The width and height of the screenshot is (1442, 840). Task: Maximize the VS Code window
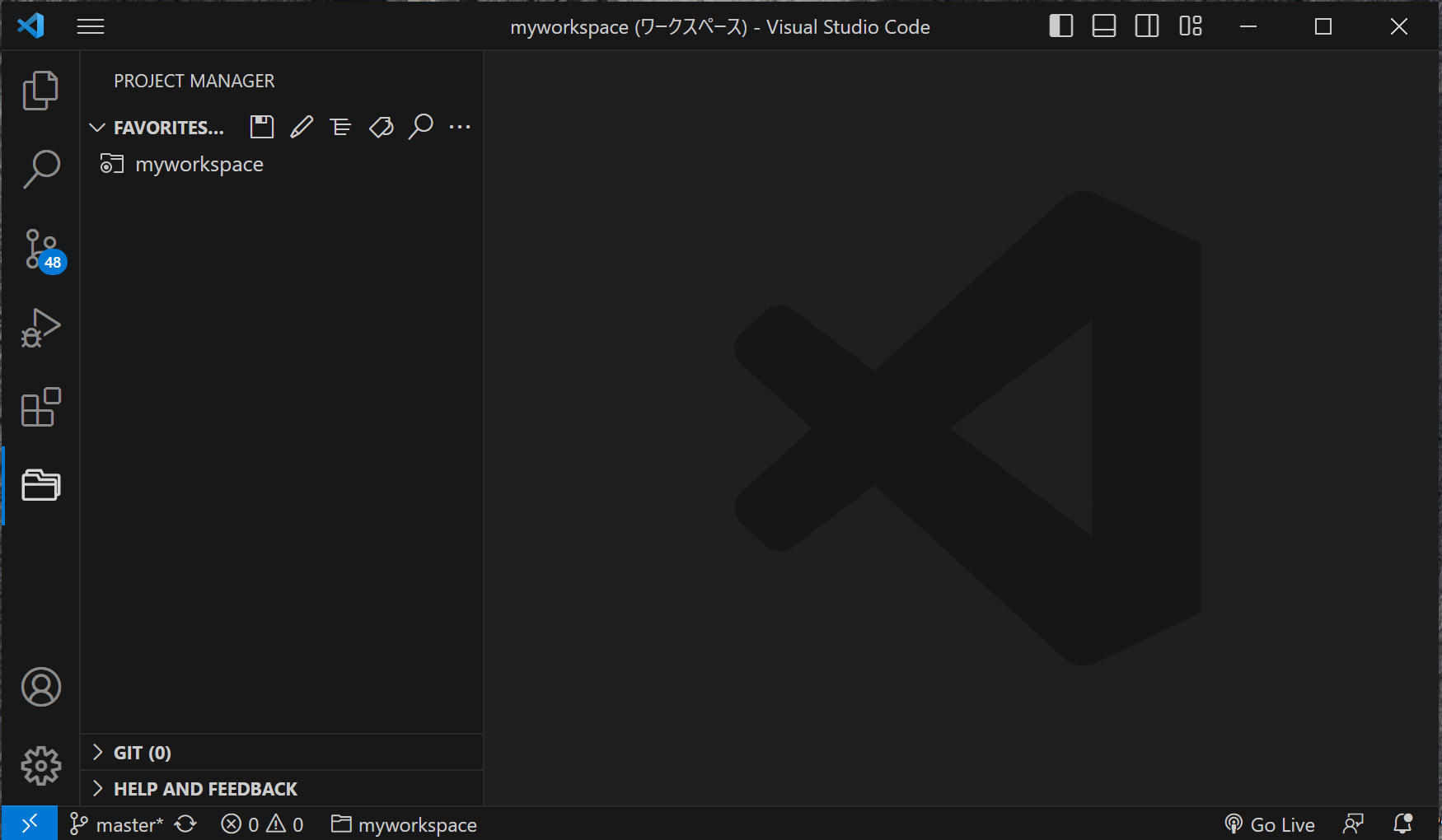tap(1323, 26)
